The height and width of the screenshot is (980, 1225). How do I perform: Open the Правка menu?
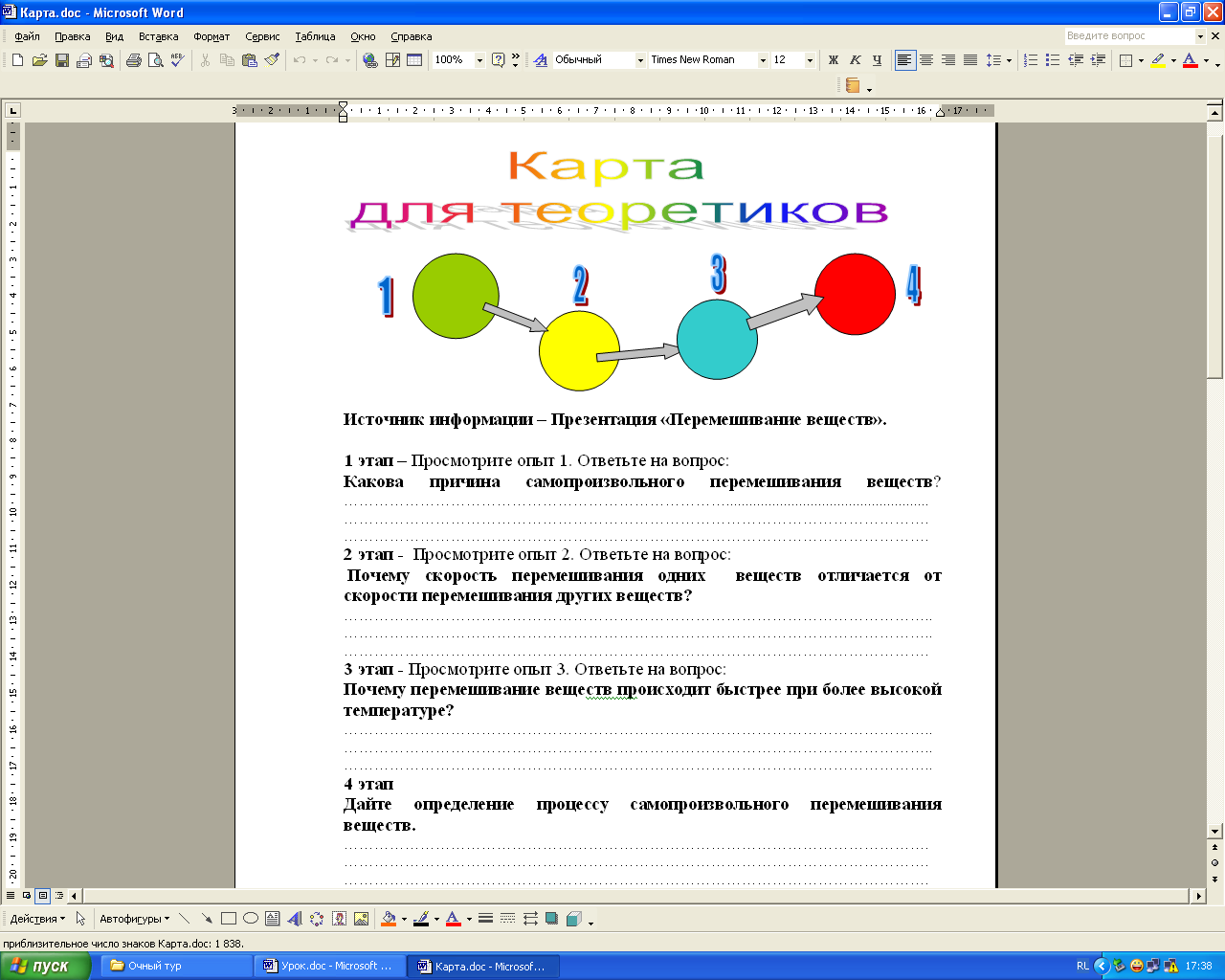click(x=72, y=36)
